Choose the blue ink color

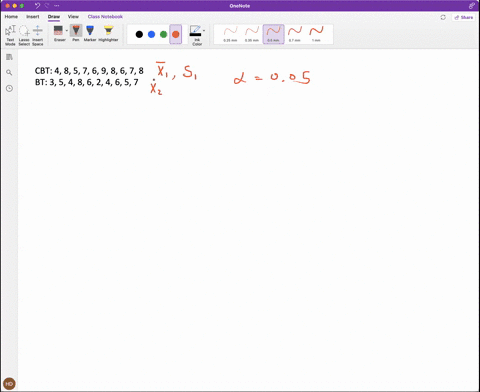click(x=151, y=34)
